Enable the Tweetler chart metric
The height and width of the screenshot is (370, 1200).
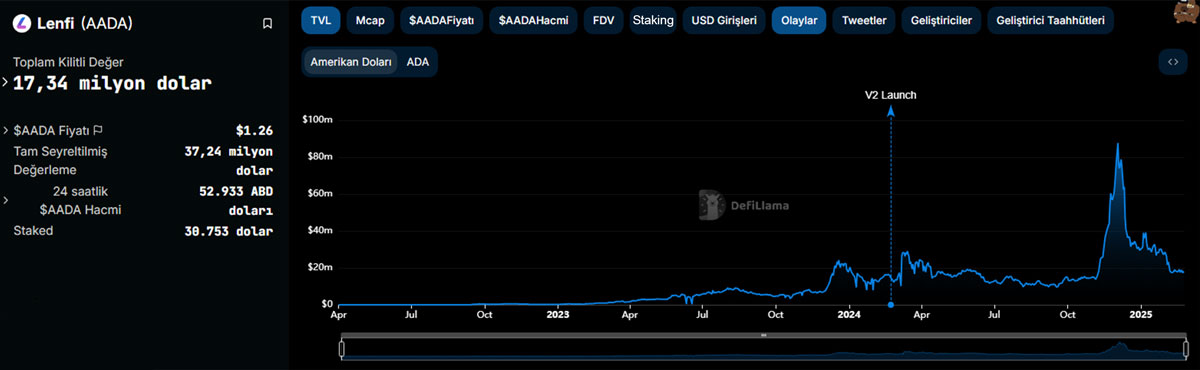click(864, 20)
